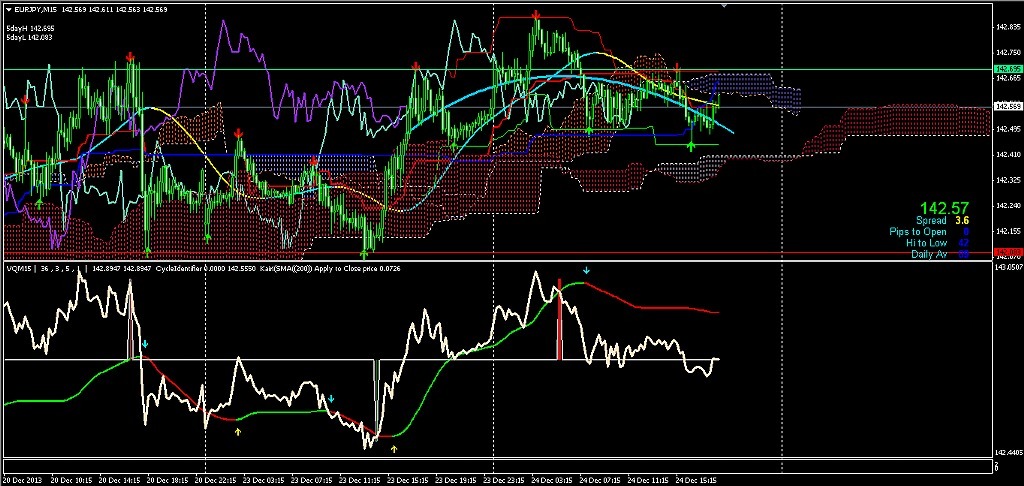The image size is (1024, 486).
Task: Click the 23 Dec 11:15 time axis label
Action: pos(362,480)
